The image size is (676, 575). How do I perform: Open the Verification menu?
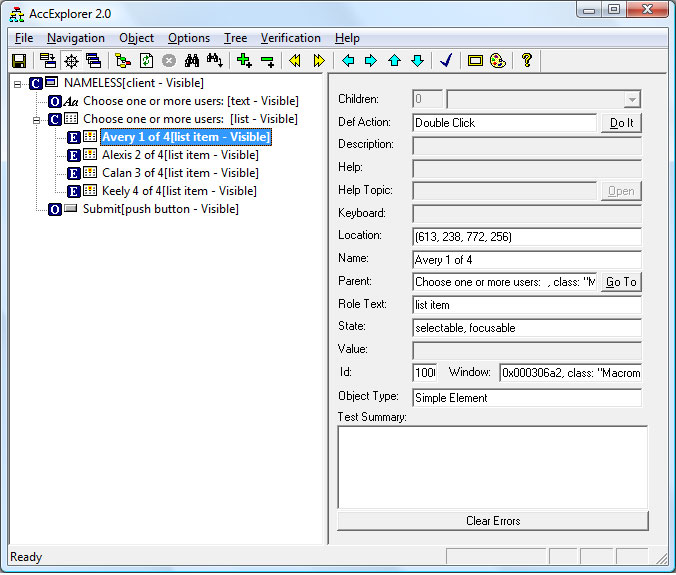[291, 38]
